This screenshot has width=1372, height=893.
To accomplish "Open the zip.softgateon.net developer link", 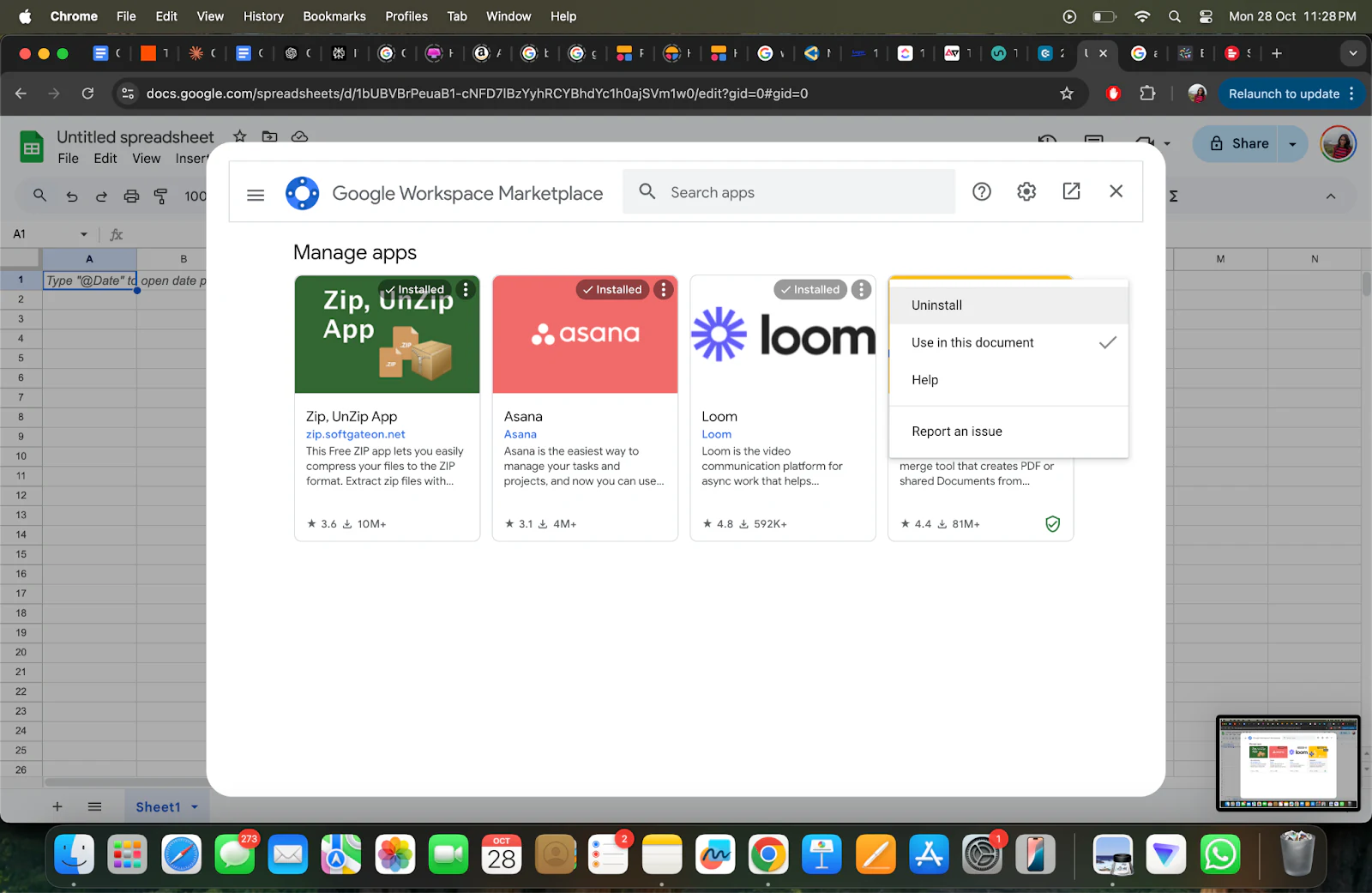I will point(356,434).
